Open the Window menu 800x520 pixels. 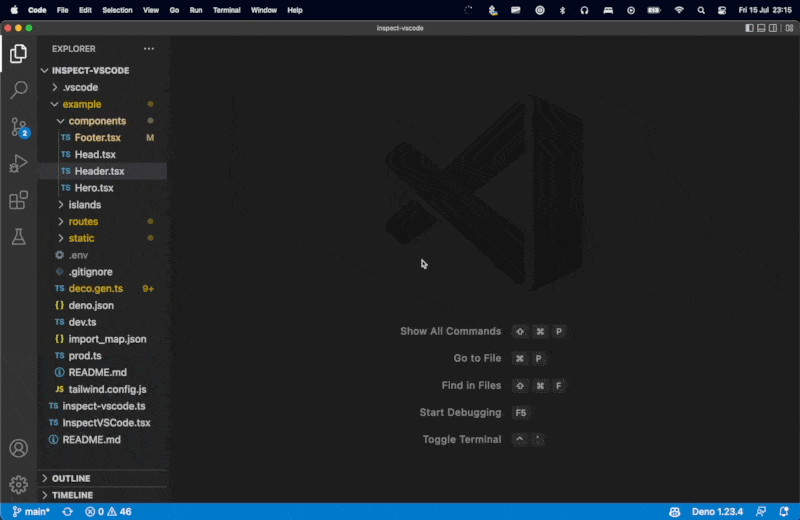tap(264, 10)
